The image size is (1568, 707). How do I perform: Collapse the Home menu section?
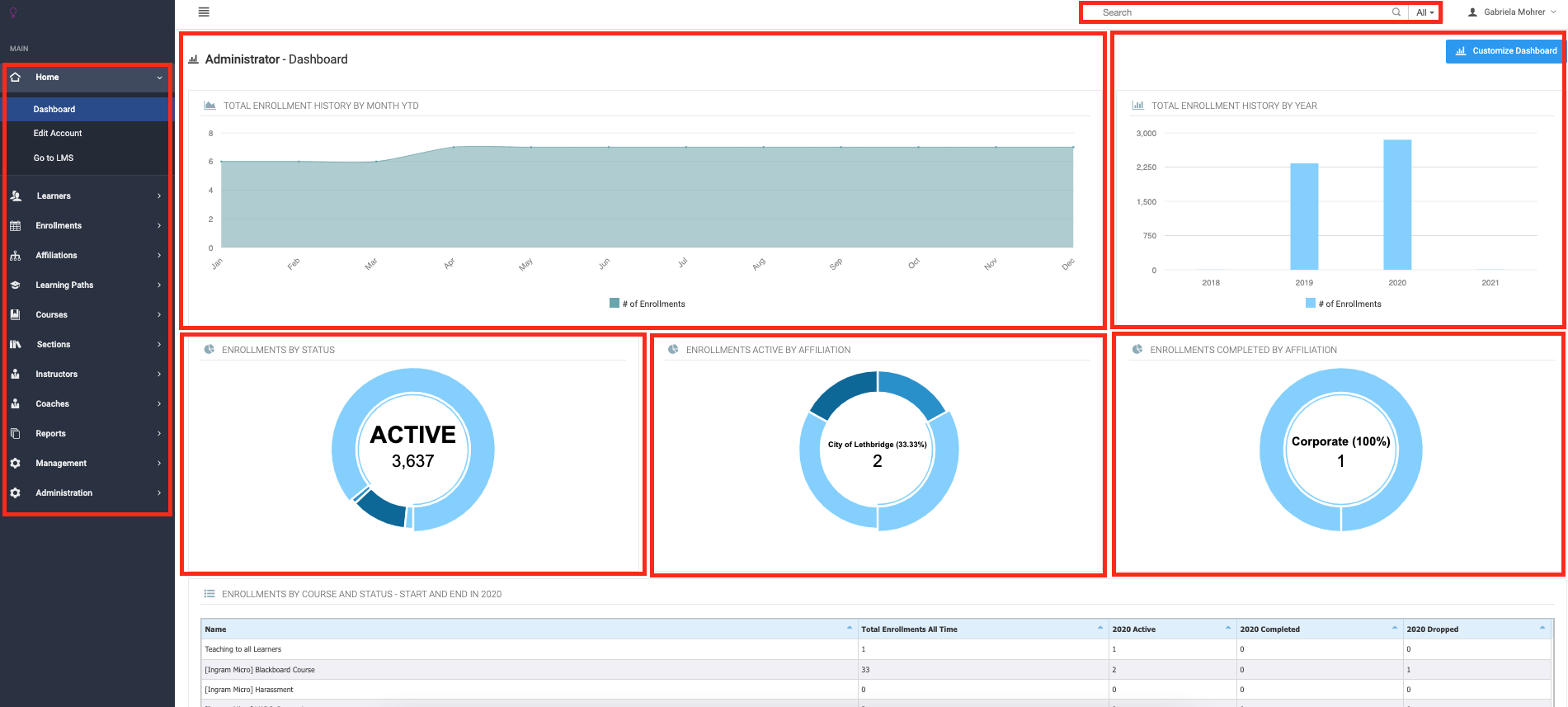[x=159, y=78]
